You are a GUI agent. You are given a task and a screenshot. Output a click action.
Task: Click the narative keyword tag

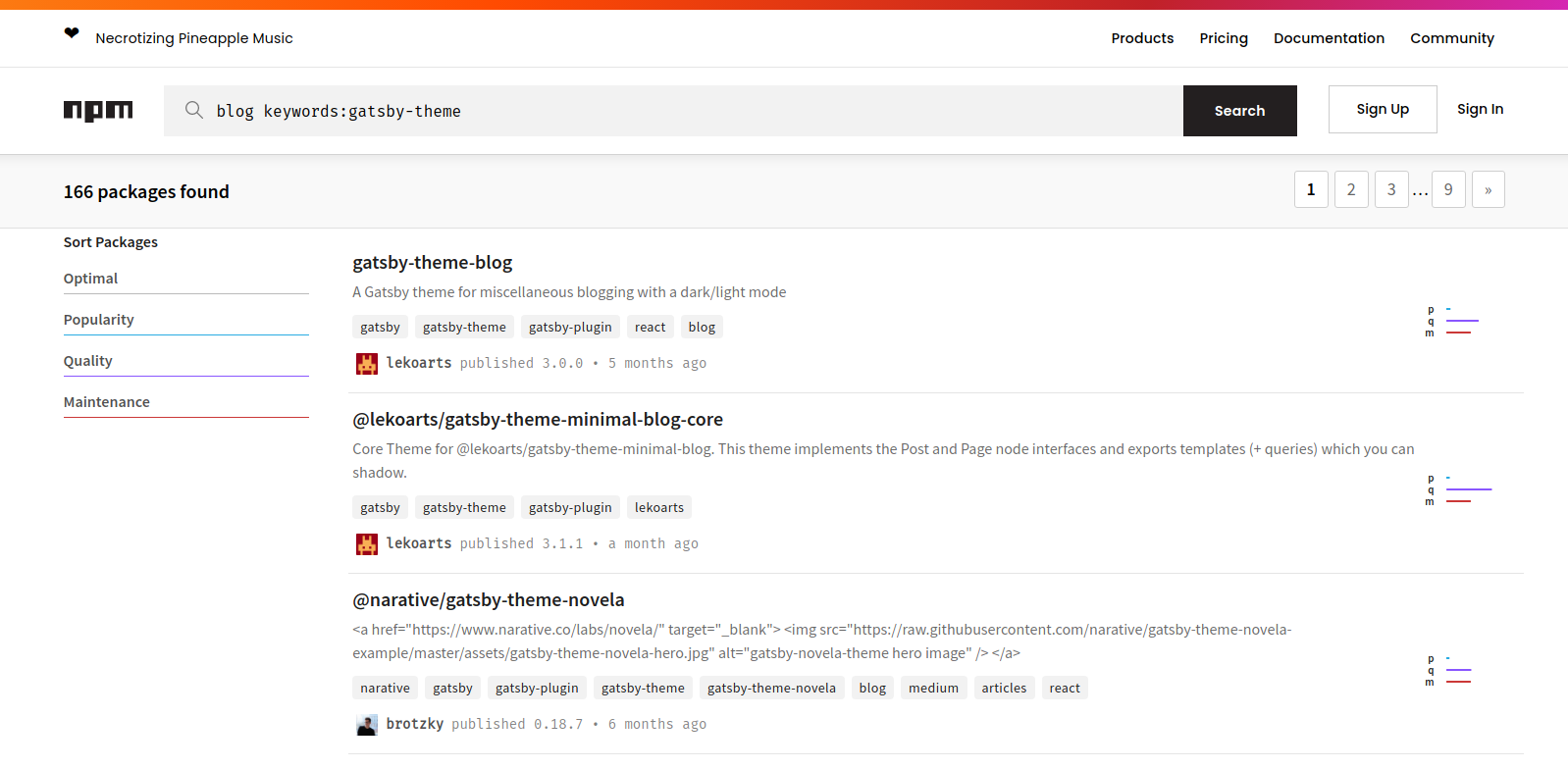click(385, 689)
